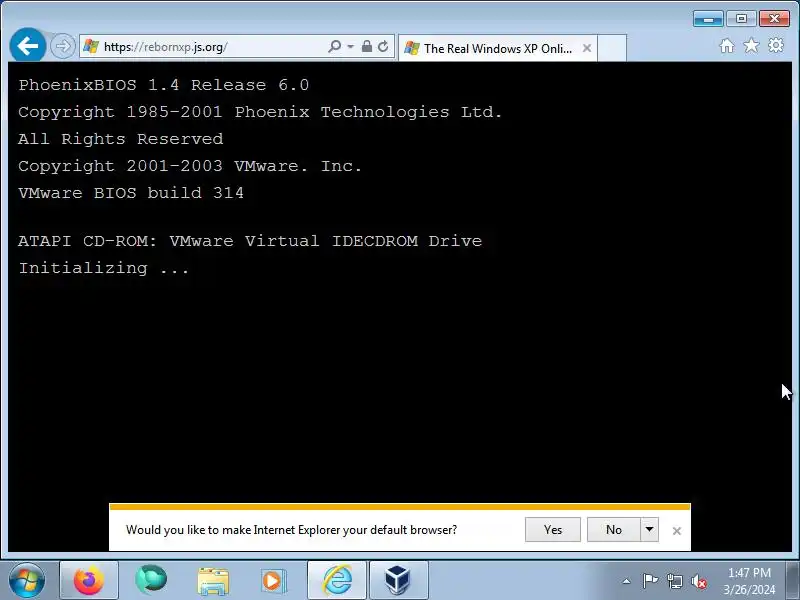Viewport: 800px width, 600px height.
Task: Click the address bar URL rebornxp.js.org
Action: point(166,47)
